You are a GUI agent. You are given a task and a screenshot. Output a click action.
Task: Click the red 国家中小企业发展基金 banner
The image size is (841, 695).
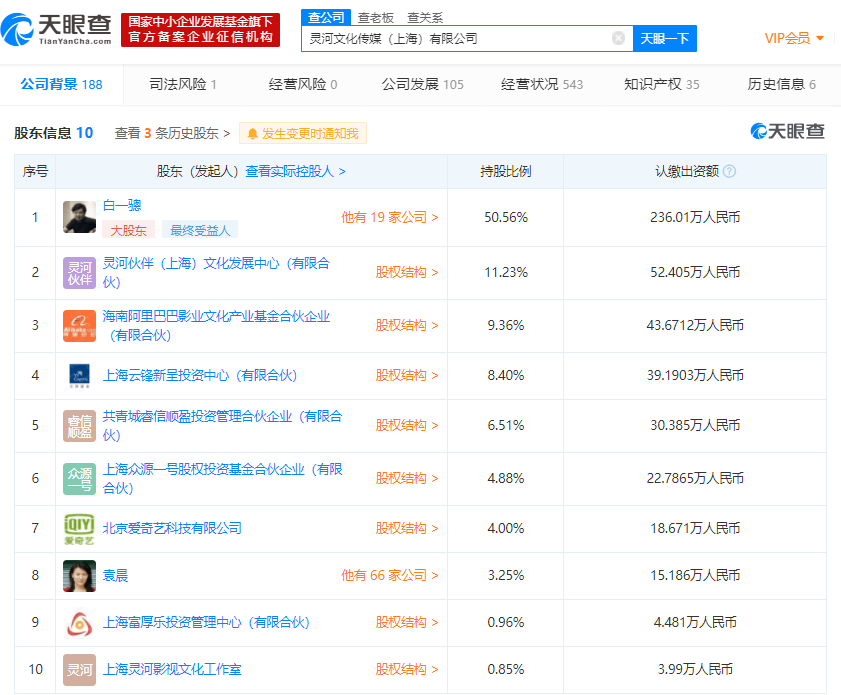coord(201,30)
